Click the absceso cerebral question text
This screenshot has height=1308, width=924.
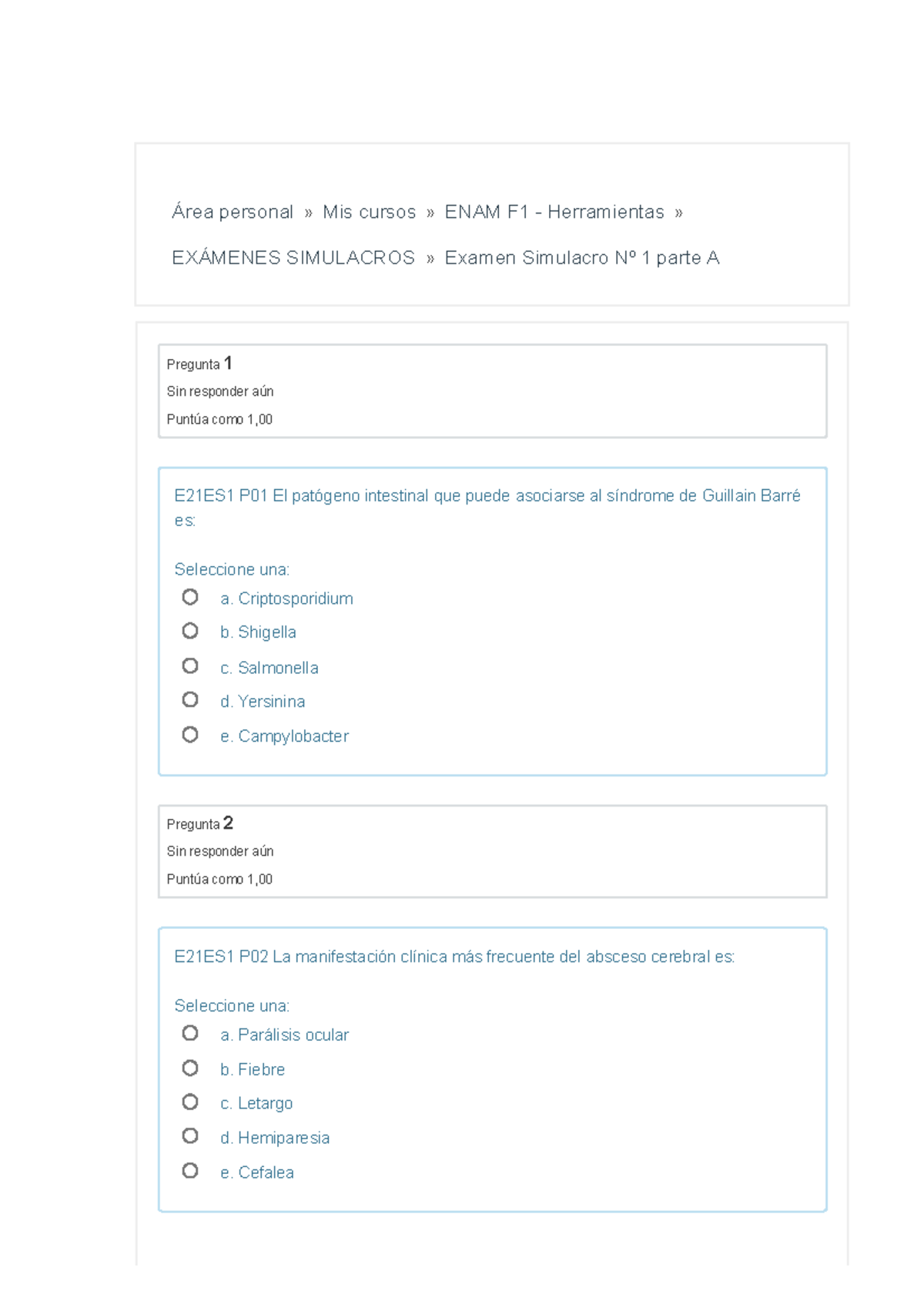click(454, 957)
